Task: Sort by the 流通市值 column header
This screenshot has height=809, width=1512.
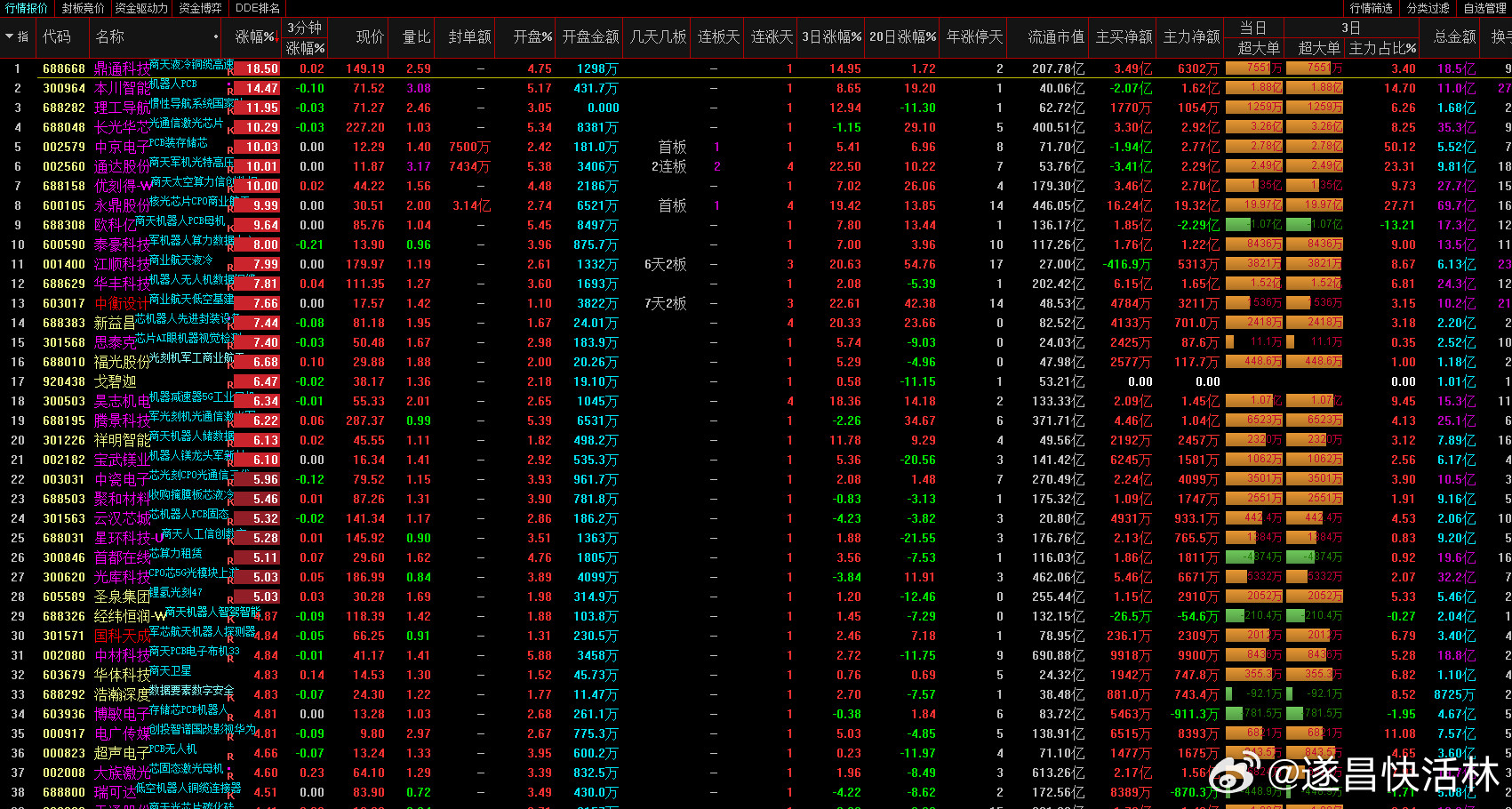Action: [x=1056, y=37]
